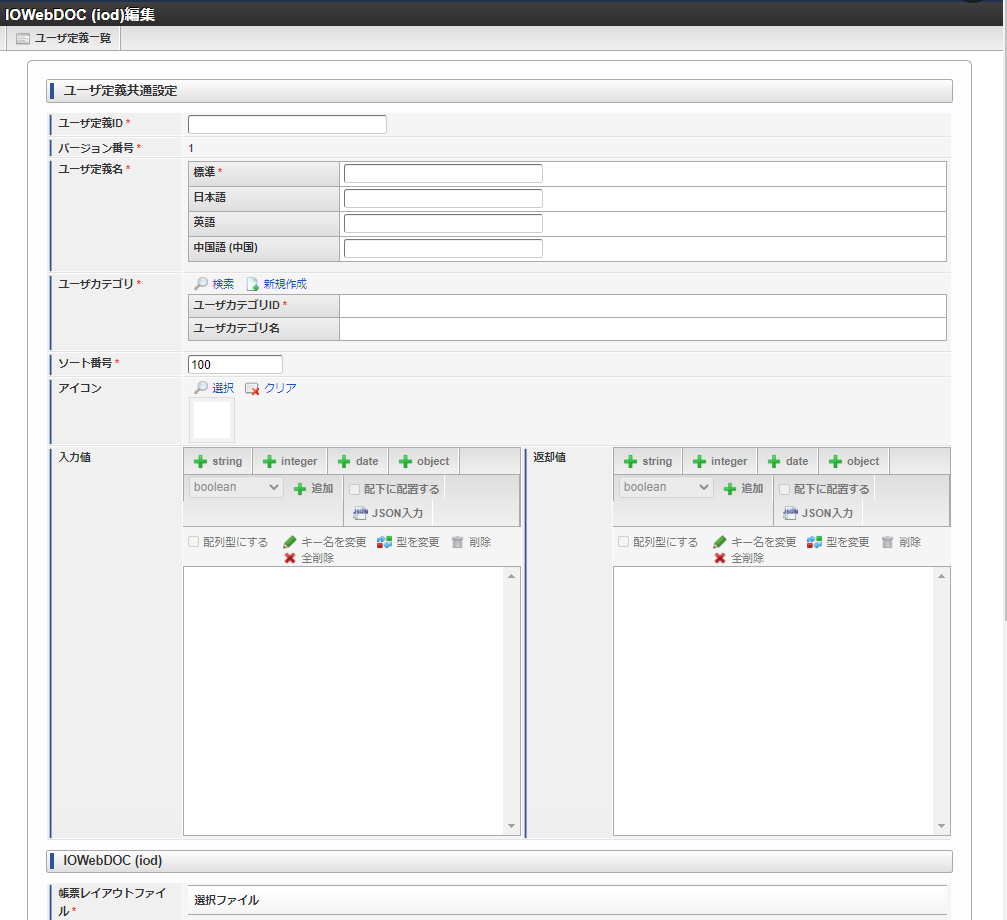The height and width of the screenshot is (920, 1007).
Task: Click the ソート番号 input field showing 100
Action: pyautogui.click(x=235, y=365)
